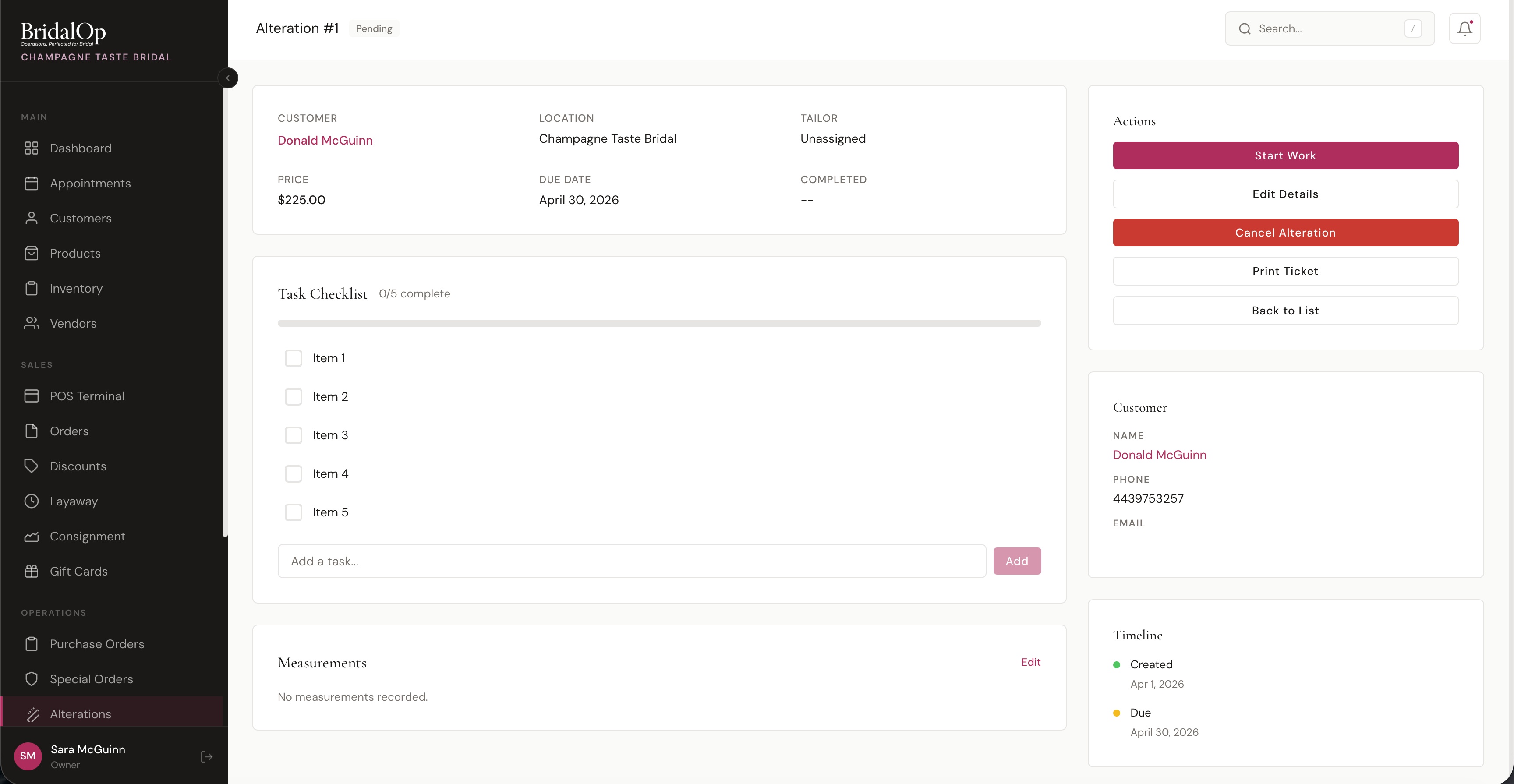Click the logout icon beside Sara McGuinn

click(206, 756)
